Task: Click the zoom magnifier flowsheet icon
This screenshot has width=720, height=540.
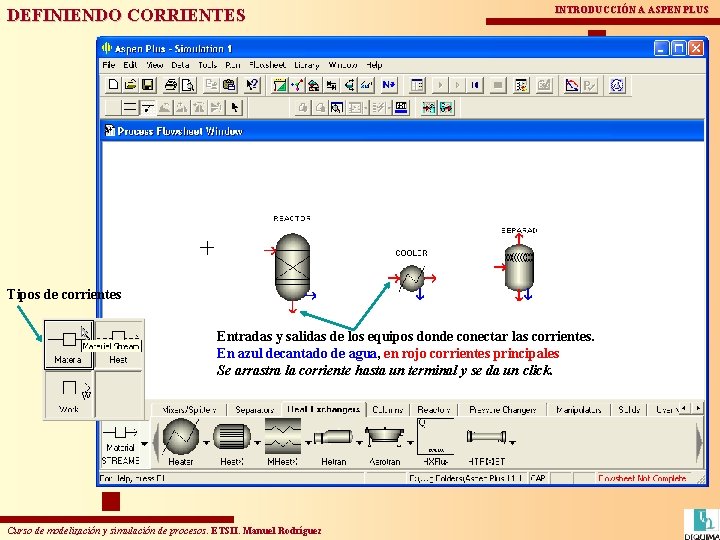Action: click(x=338, y=108)
